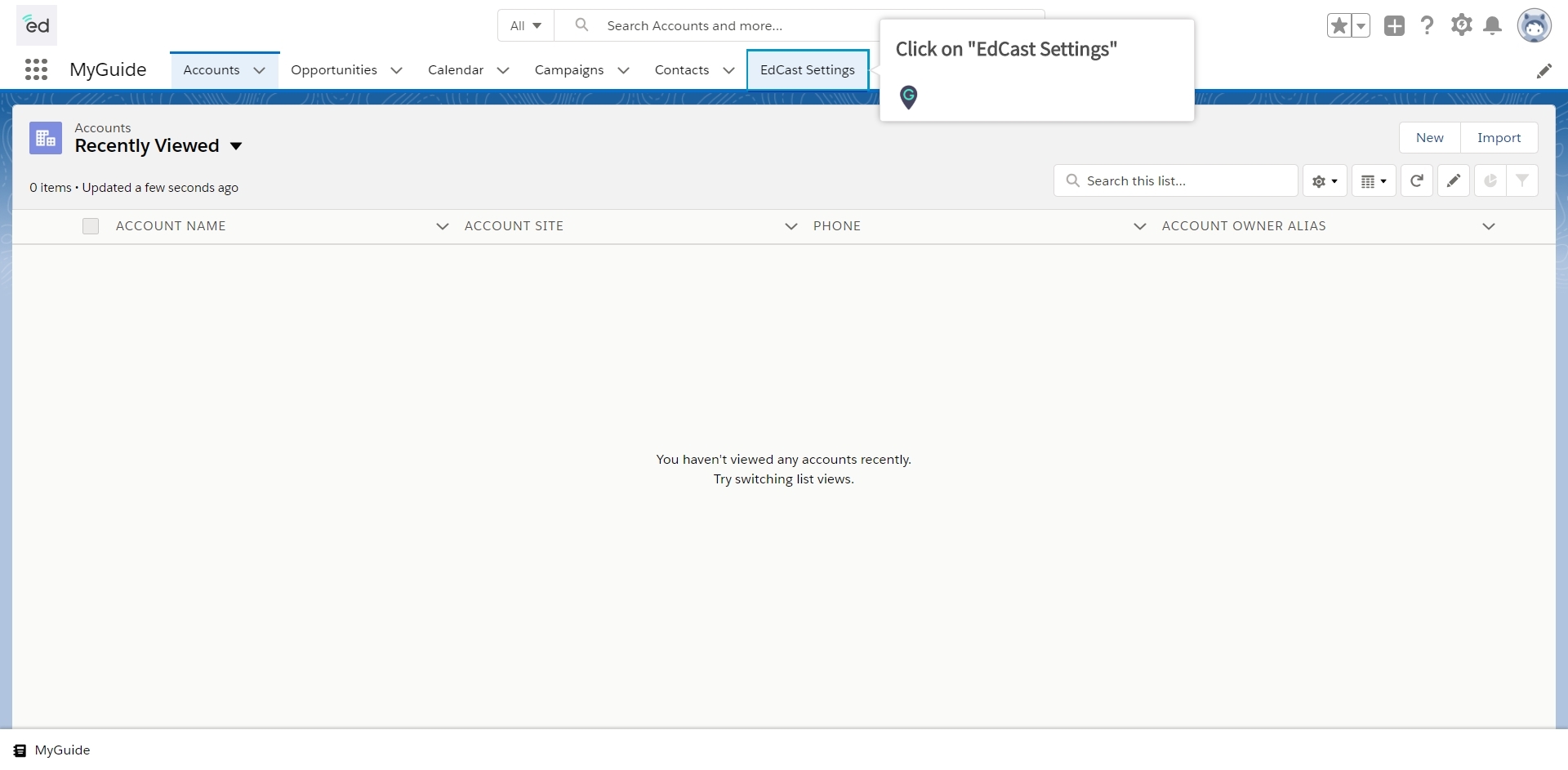This screenshot has height=770, width=1568.
Task: Toggle the select-all accounts checkbox
Action: click(x=91, y=226)
